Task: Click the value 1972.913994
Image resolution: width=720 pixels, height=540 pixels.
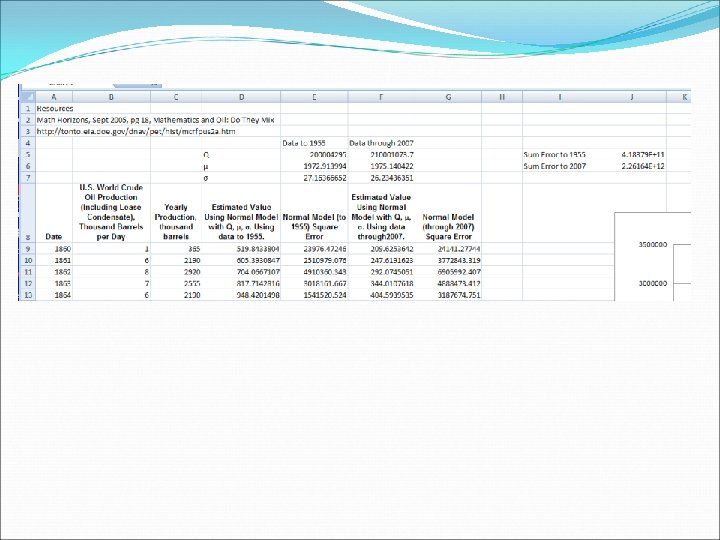Action: (x=325, y=166)
